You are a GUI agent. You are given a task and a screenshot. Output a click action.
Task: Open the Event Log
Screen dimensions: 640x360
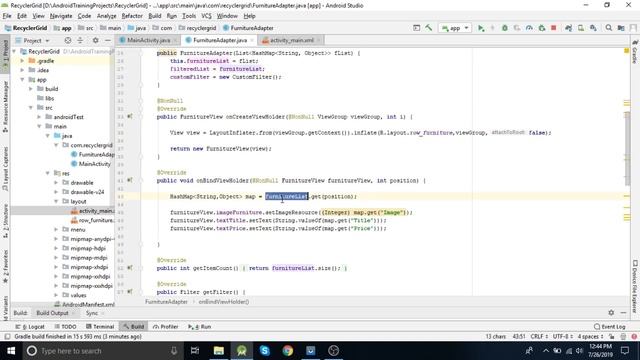(x=610, y=327)
